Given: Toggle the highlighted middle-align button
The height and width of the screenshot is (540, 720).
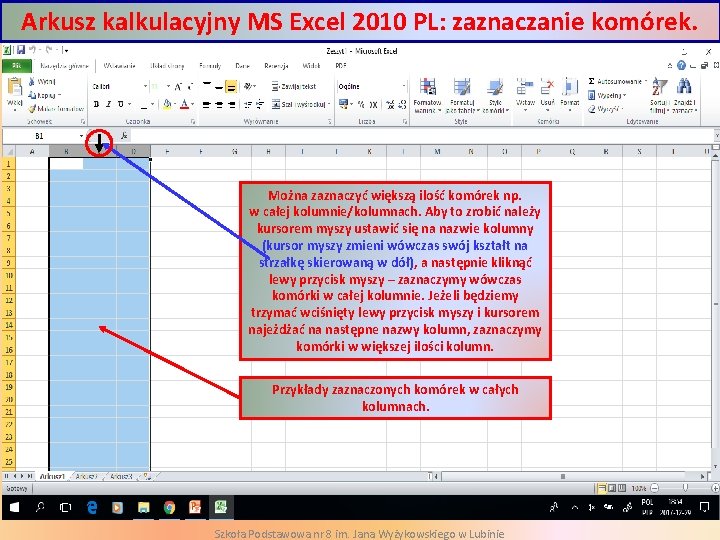Looking at the screenshot, I should coord(231,86).
